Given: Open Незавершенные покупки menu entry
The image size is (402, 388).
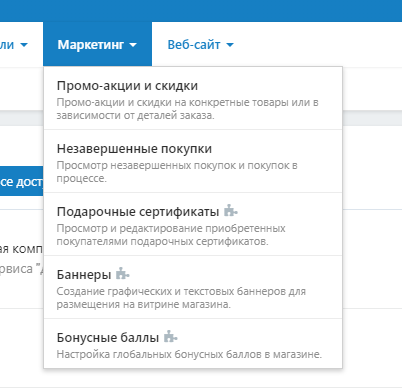Looking at the screenshot, I should tap(193, 161).
